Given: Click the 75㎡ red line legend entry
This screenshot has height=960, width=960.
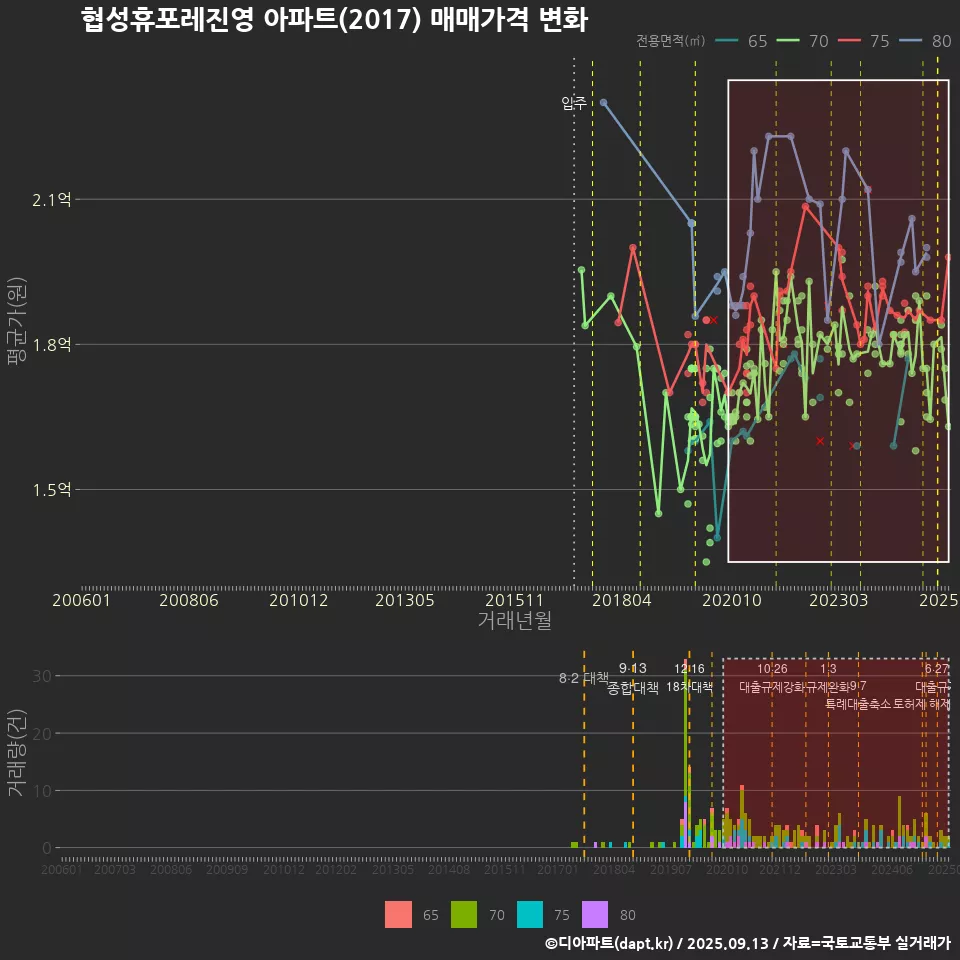Looking at the screenshot, I should coord(863,41).
